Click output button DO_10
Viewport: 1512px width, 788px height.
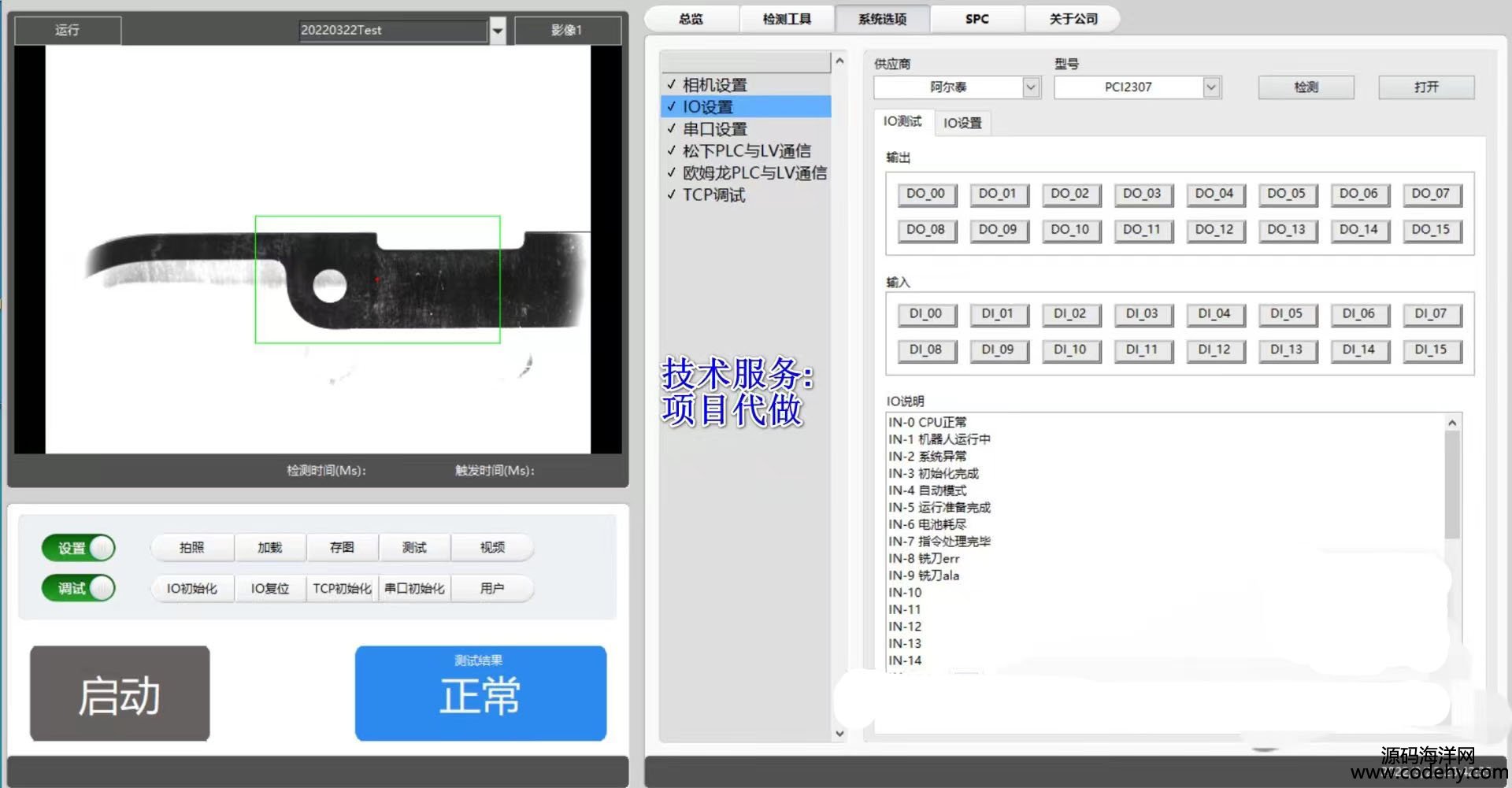(1070, 231)
